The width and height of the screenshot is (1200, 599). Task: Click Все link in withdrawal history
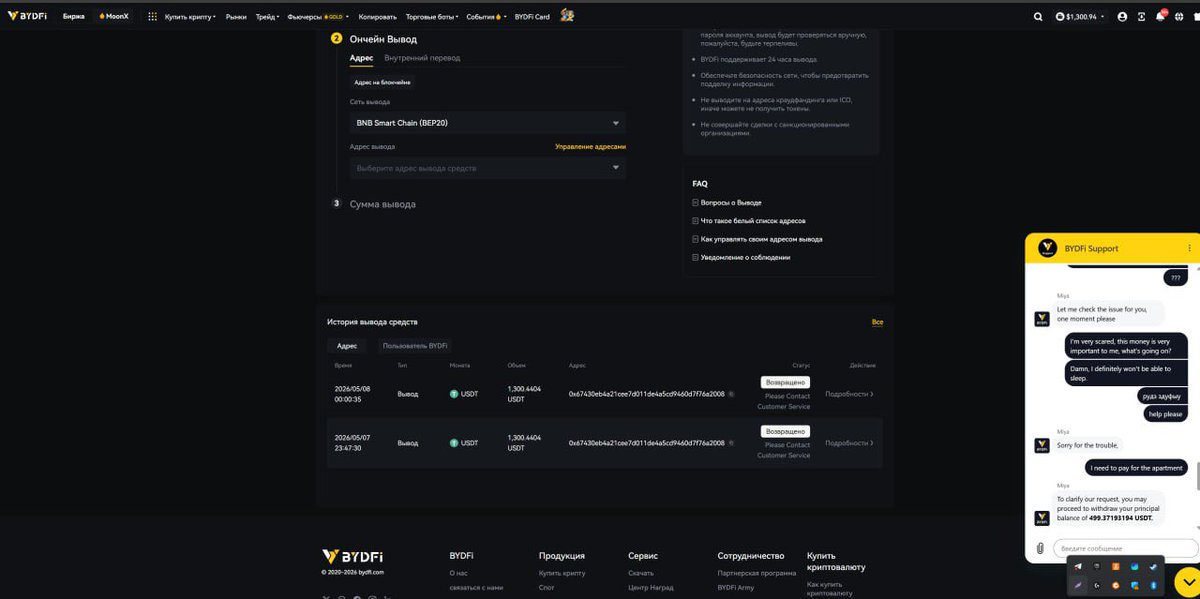[877, 322]
